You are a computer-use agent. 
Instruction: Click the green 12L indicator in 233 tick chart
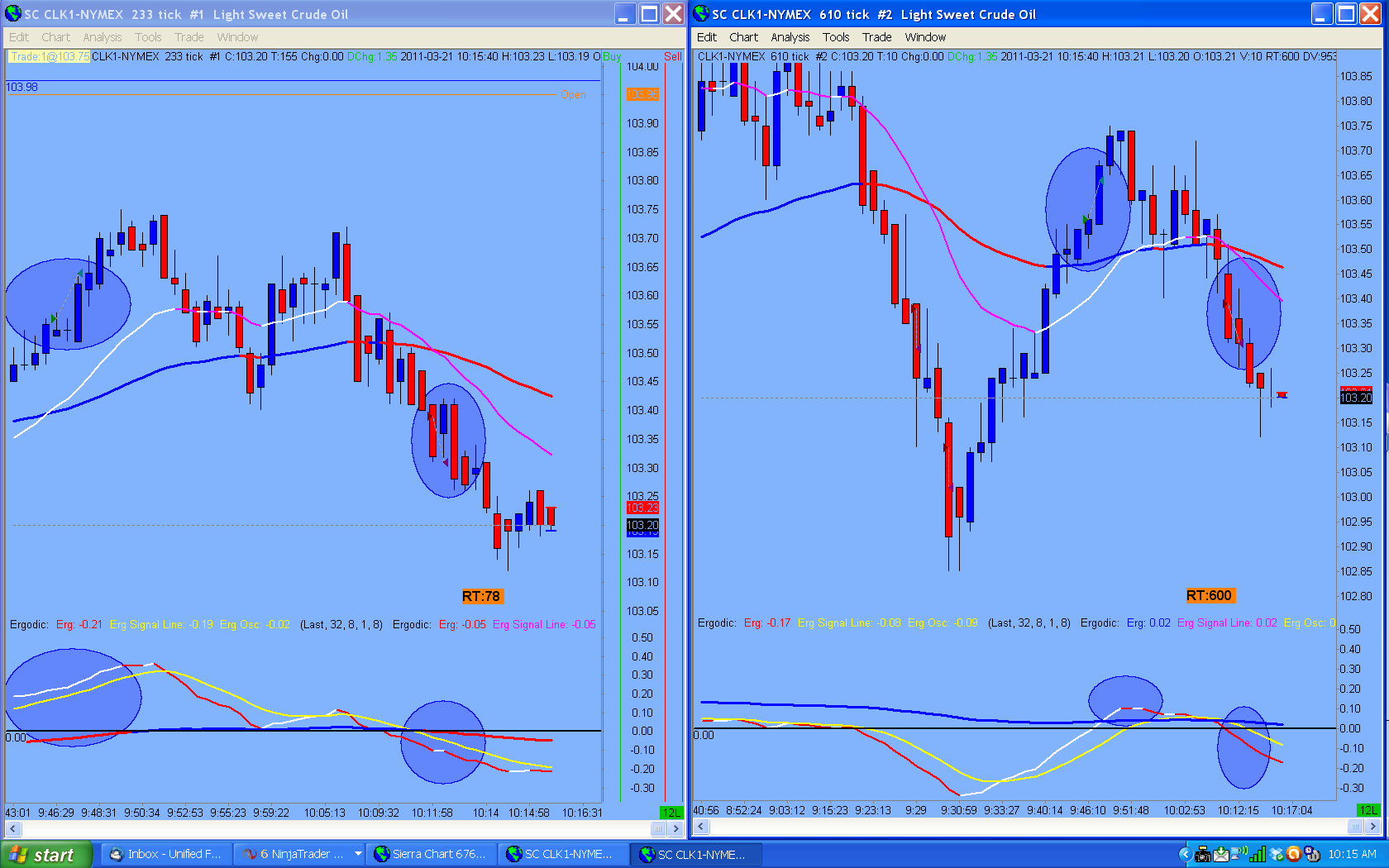[671, 813]
